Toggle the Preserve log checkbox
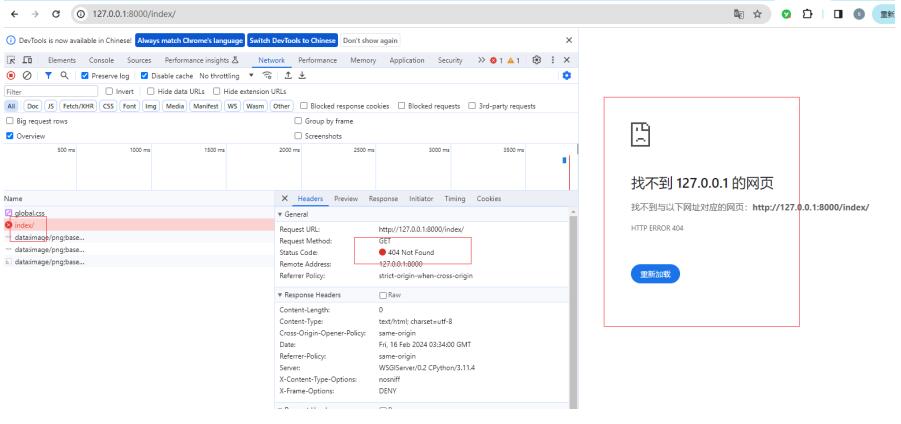Image resolution: width=901 pixels, height=424 pixels. [x=85, y=75]
